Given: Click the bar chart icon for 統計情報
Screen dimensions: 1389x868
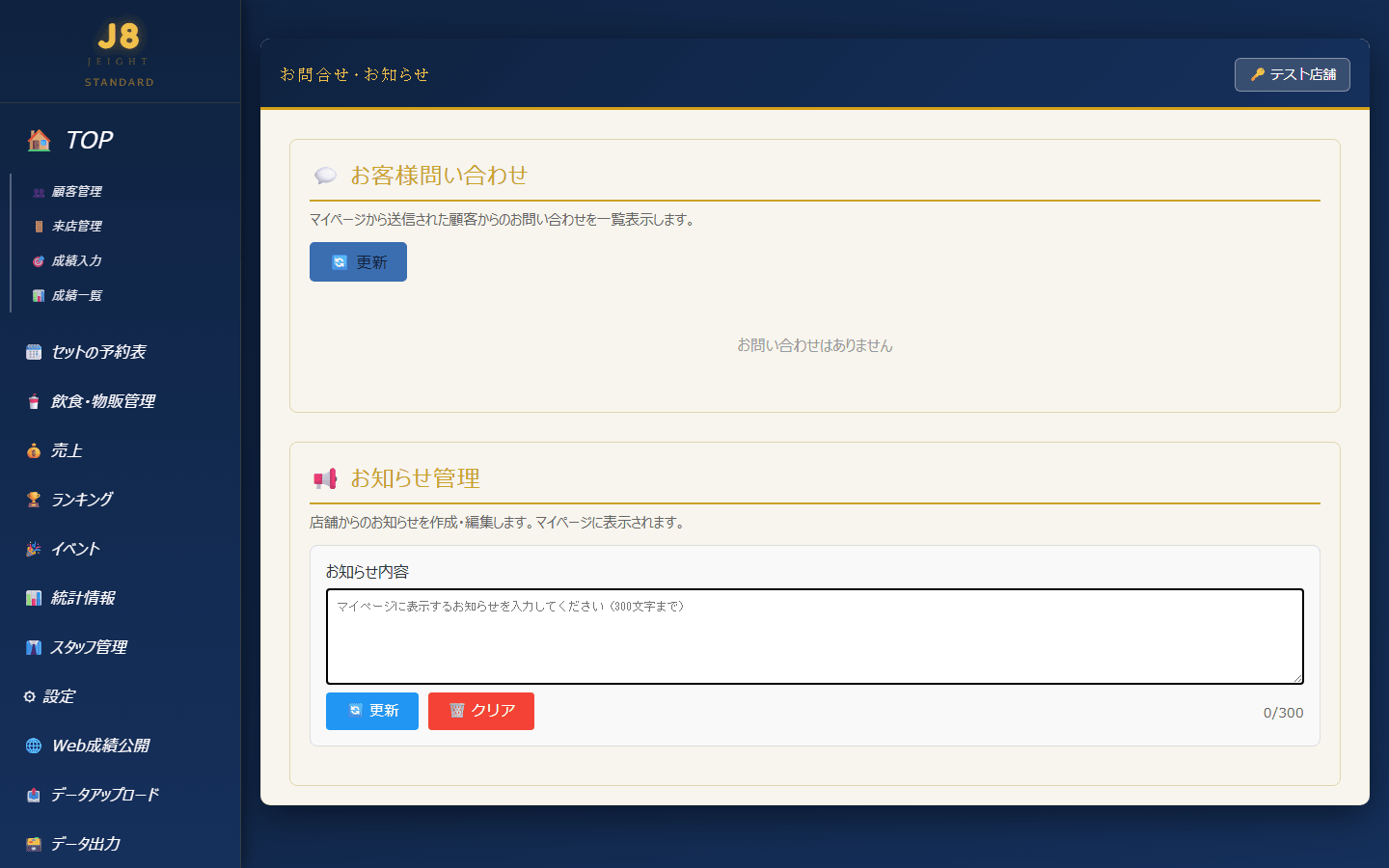Looking at the screenshot, I should (x=34, y=598).
